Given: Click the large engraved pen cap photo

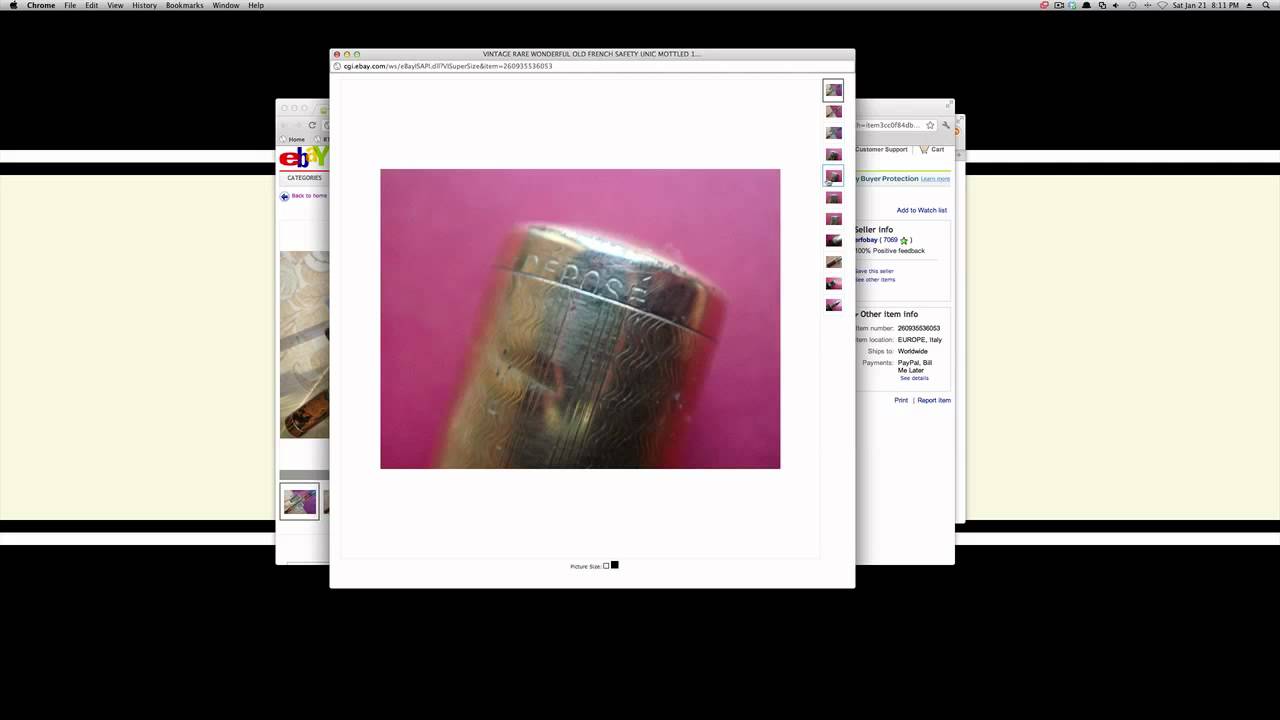Looking at the screenshot, I should tap(580, 318).
